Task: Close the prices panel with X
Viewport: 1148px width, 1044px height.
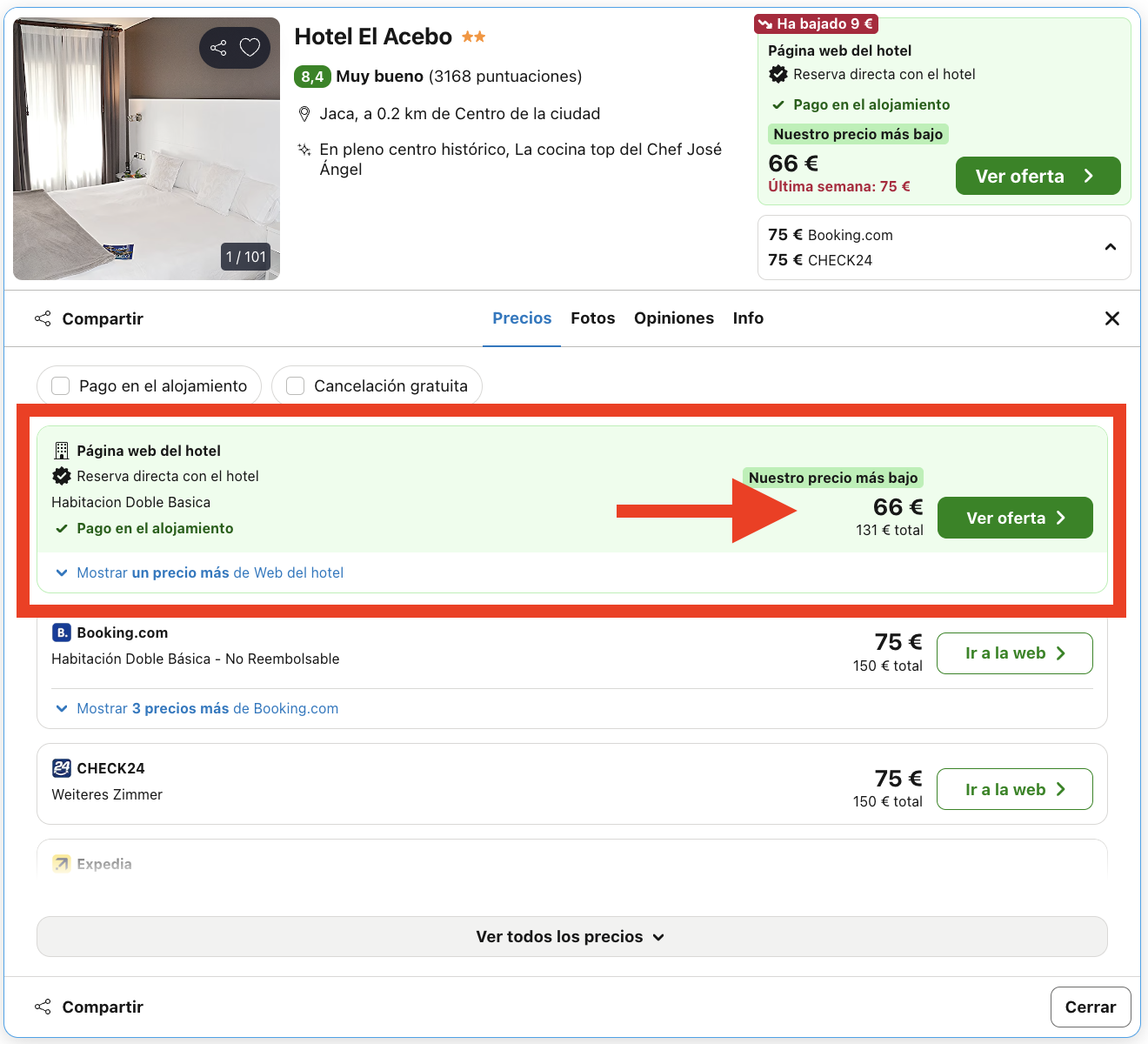Action: 1111,318
